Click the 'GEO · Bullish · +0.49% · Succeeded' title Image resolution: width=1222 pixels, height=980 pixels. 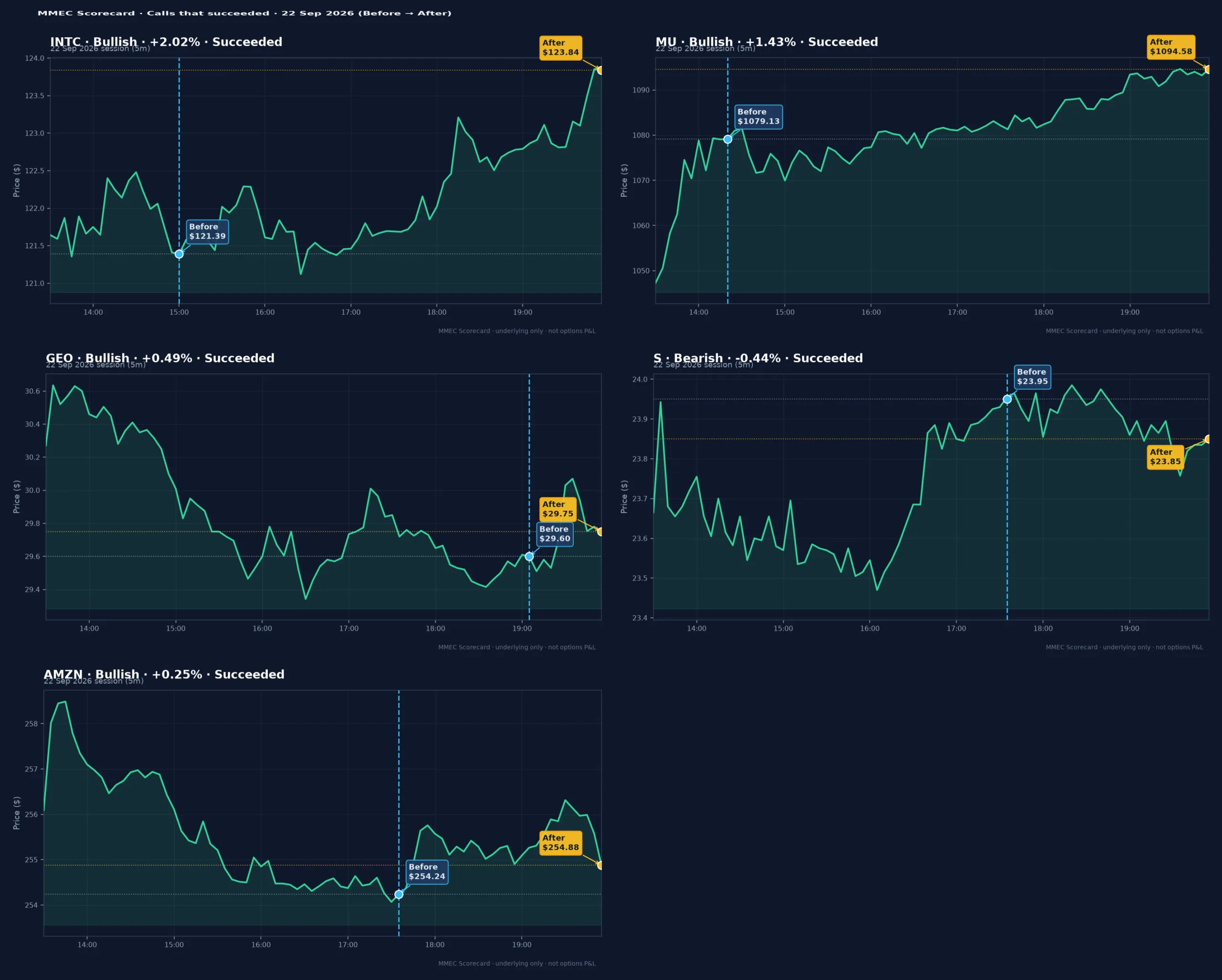pos(160,358)
